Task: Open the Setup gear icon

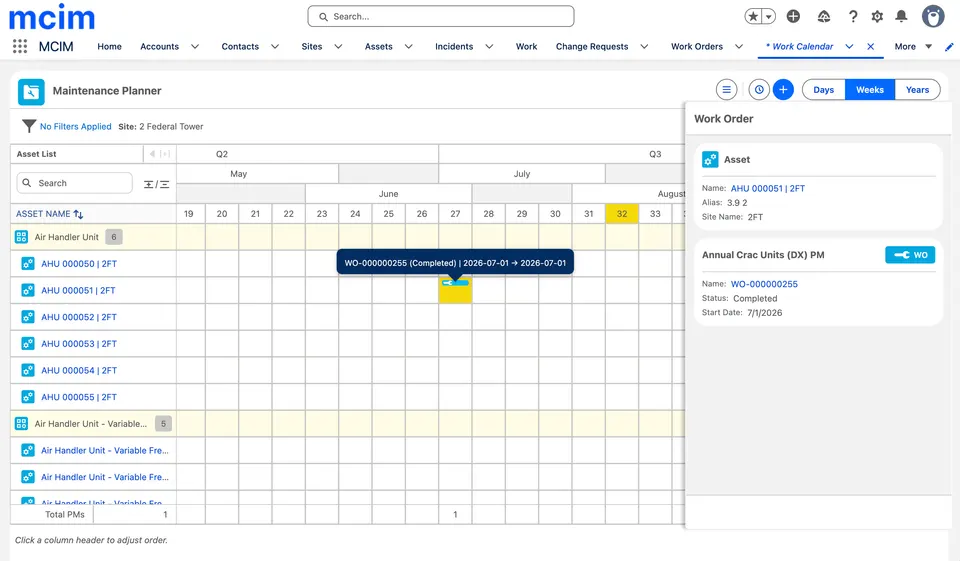Action: (877, 17)
